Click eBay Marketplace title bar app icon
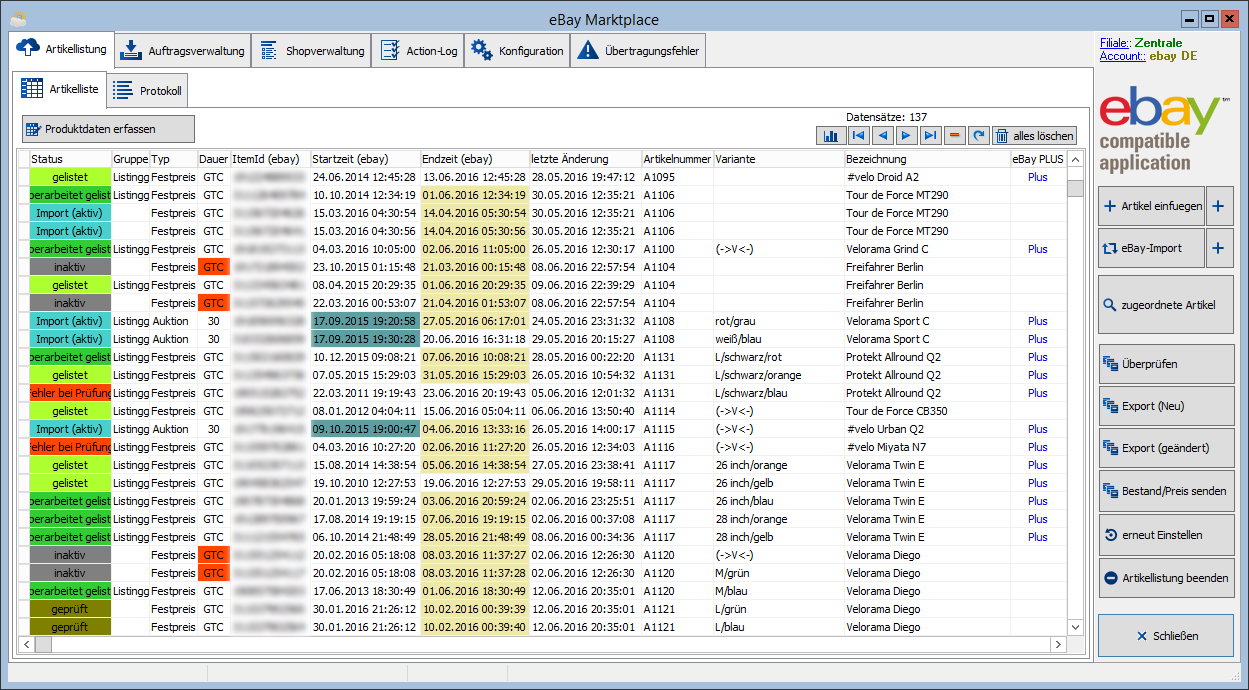This screenshot has width=1249, height=690. point(18,19)
